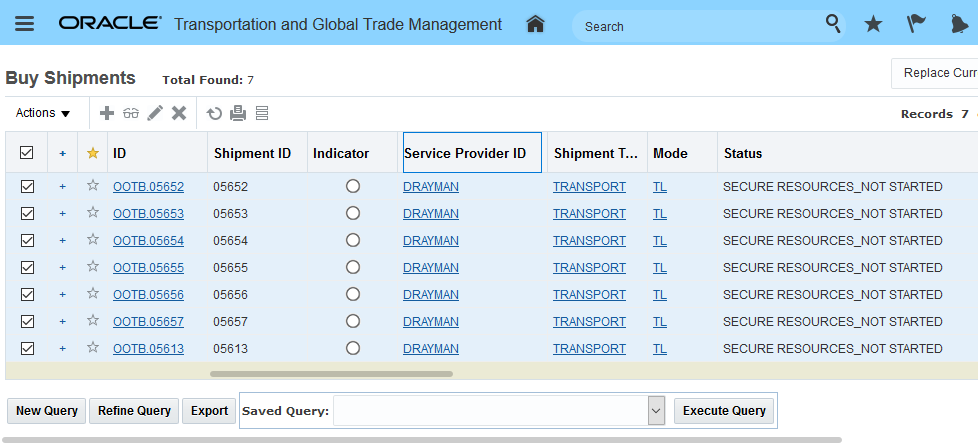This screenshot has width=978, height=445.
Task: Click the Execute Query button
Action: (724, 410)
